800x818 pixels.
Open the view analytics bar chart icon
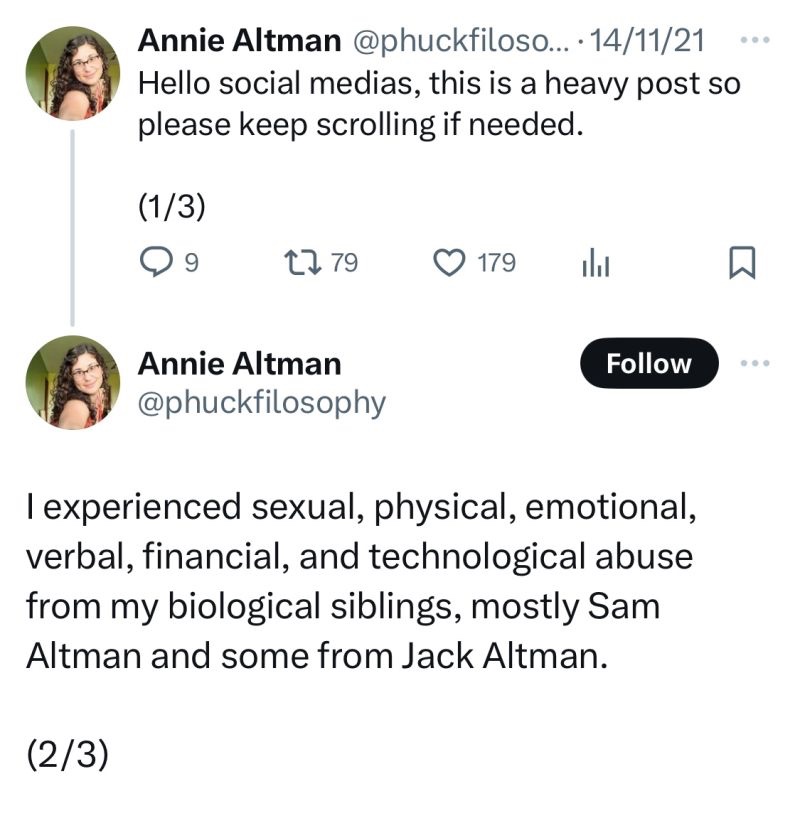tap(596, 263)
